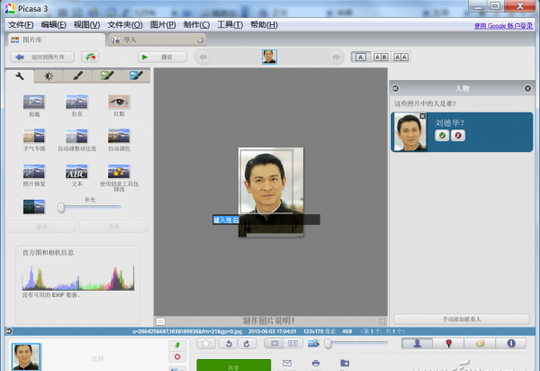Image resolution: width=540 pixels, height=371 pixels.
Task: Open the 文件(F) menu
Action: pyautogui.click(x=21, y=25)
